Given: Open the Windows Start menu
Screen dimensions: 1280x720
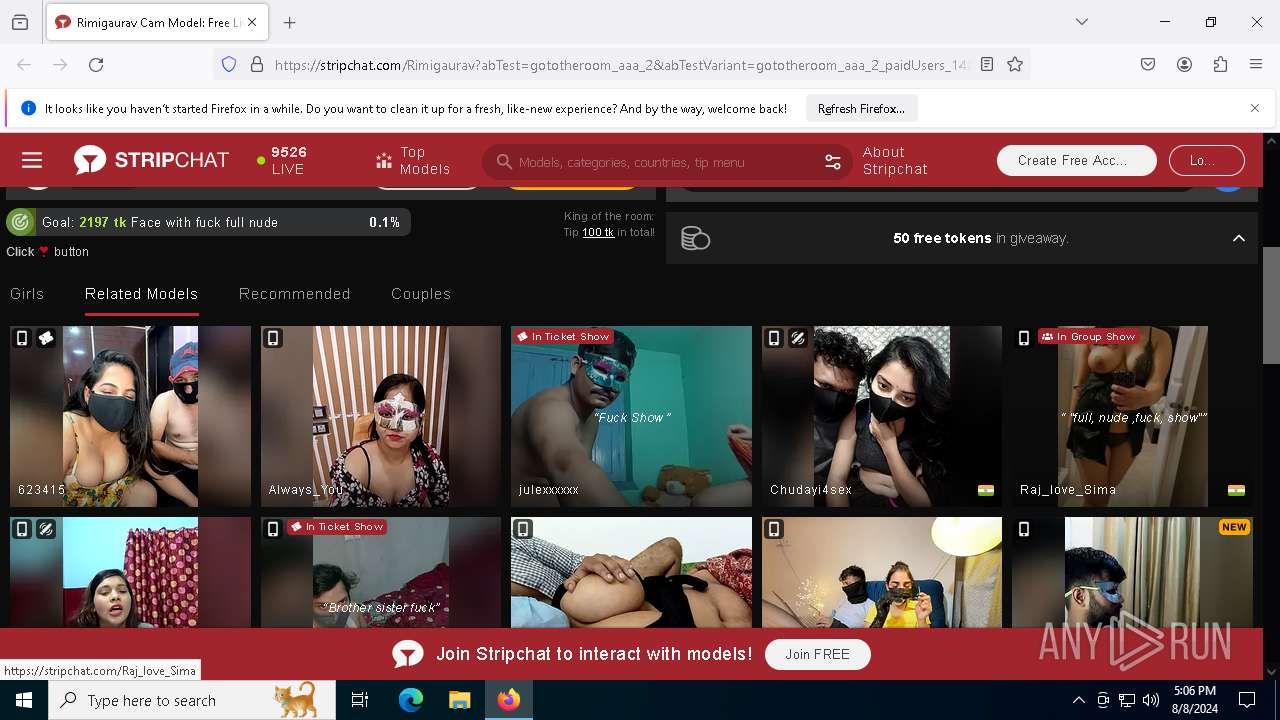Looking at the screenshot, I should point(24,700).
